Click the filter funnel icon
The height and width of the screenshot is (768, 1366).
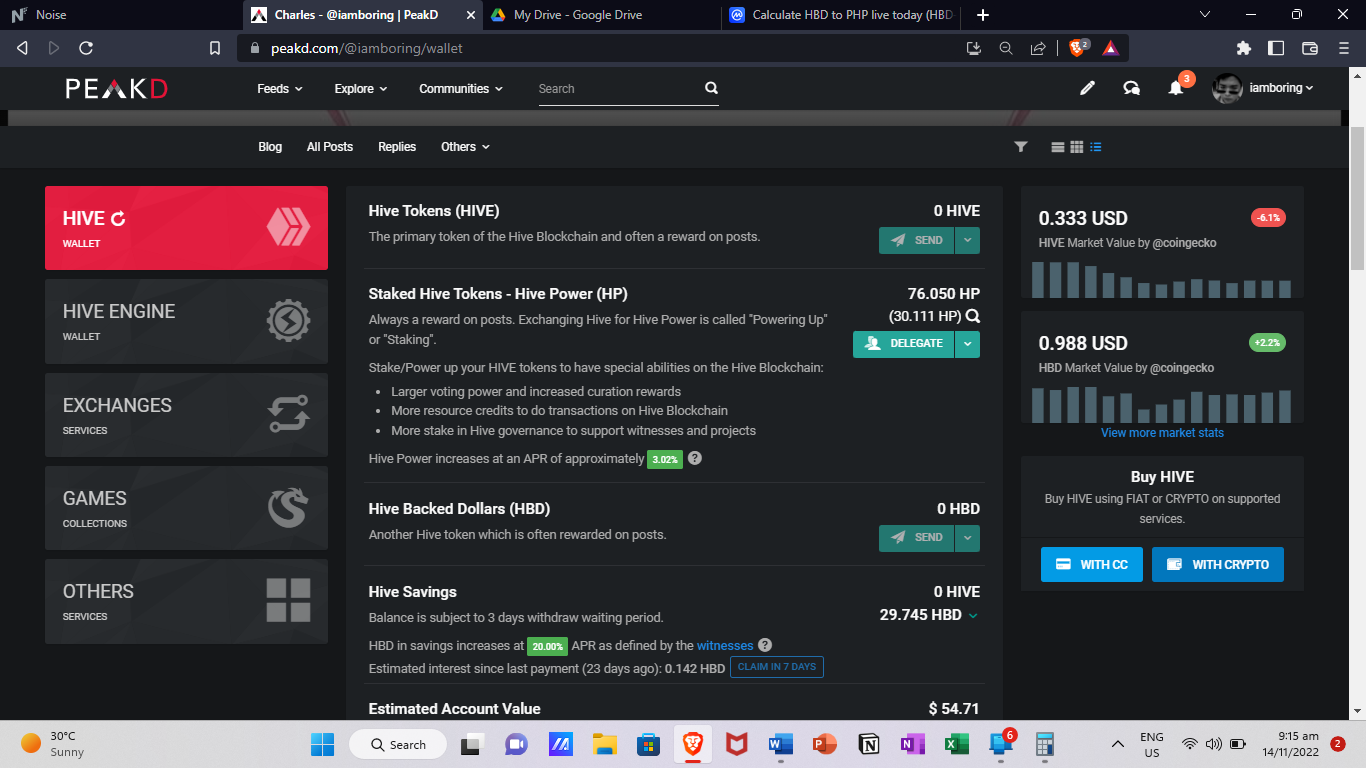[x=1021, y=147]
